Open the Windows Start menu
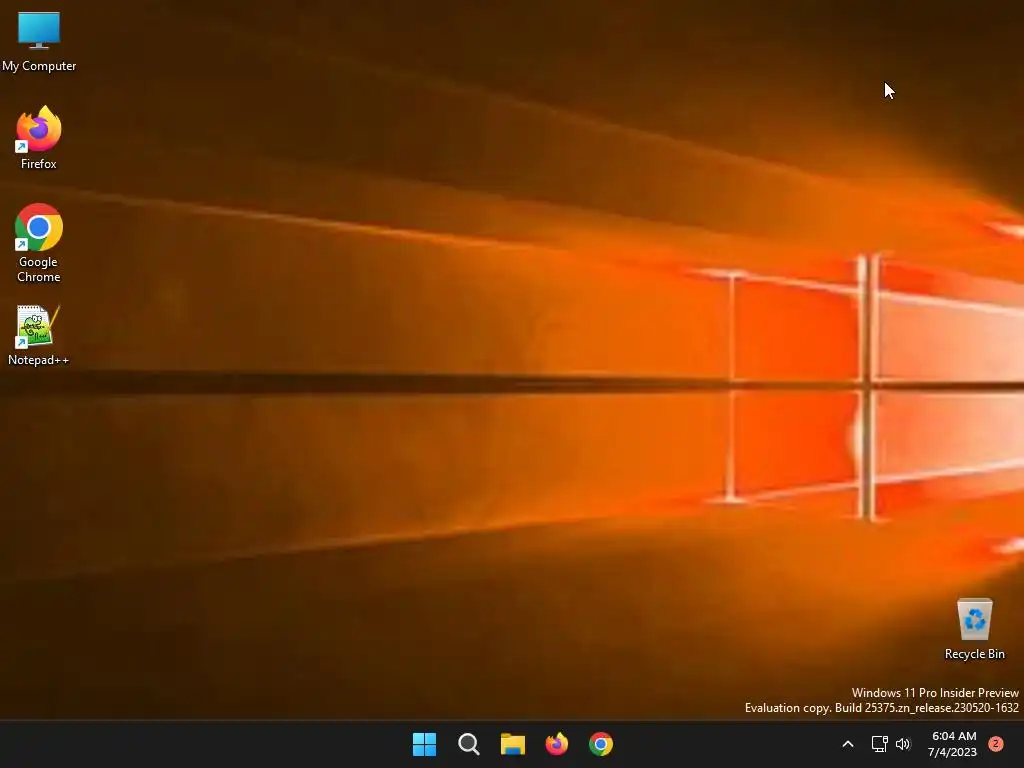 [424, 744]
